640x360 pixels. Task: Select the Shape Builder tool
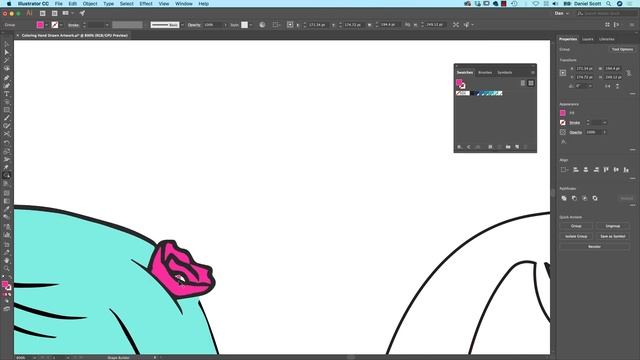coord(7,175)
